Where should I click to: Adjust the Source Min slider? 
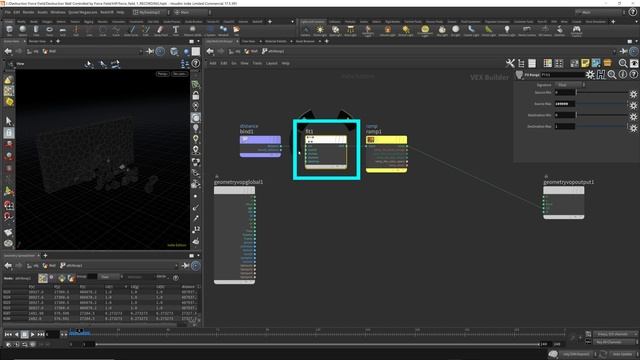pyautogui.click(x=601, y=93)
